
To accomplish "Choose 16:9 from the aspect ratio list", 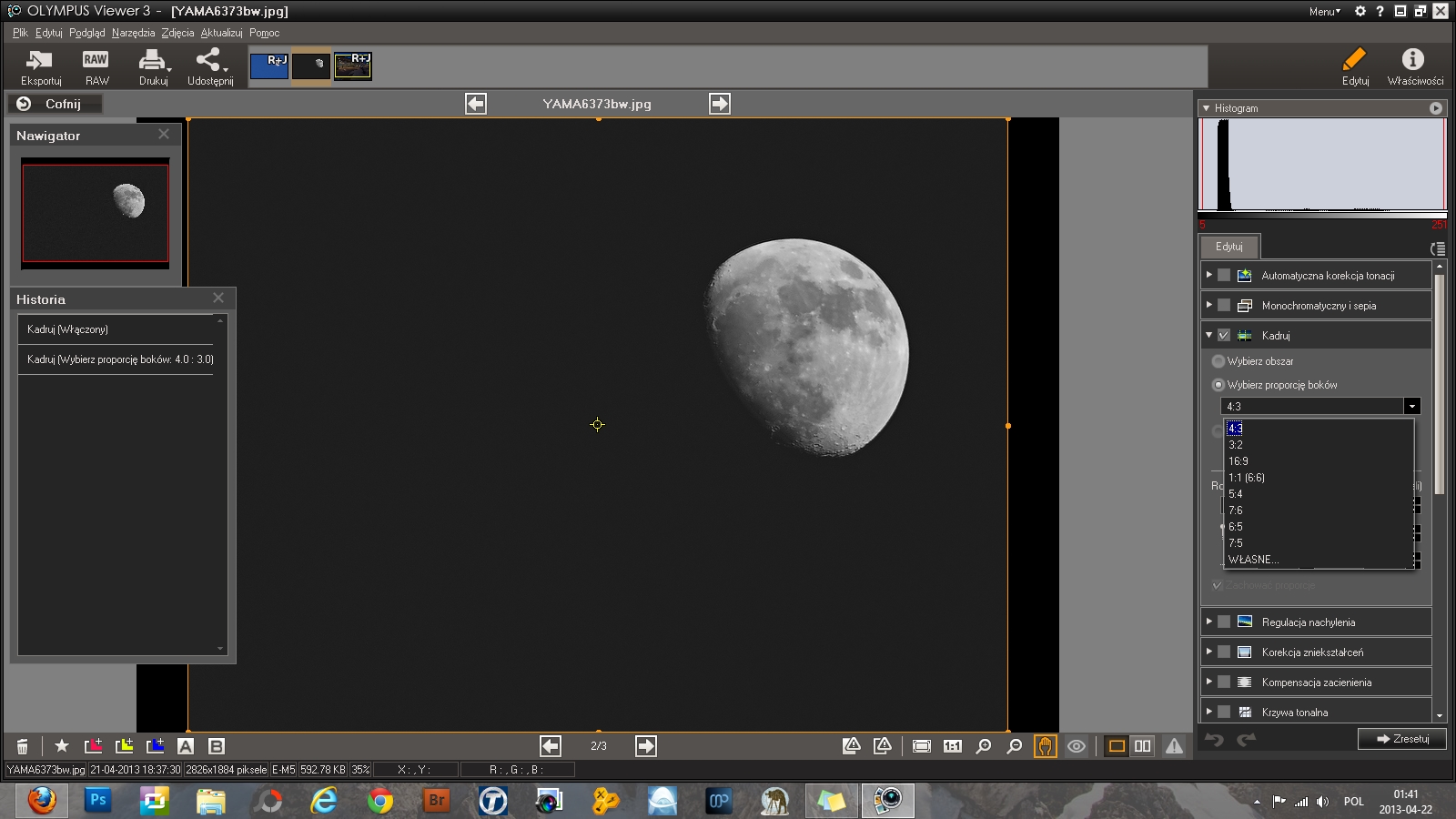I will click(1239, 461).
